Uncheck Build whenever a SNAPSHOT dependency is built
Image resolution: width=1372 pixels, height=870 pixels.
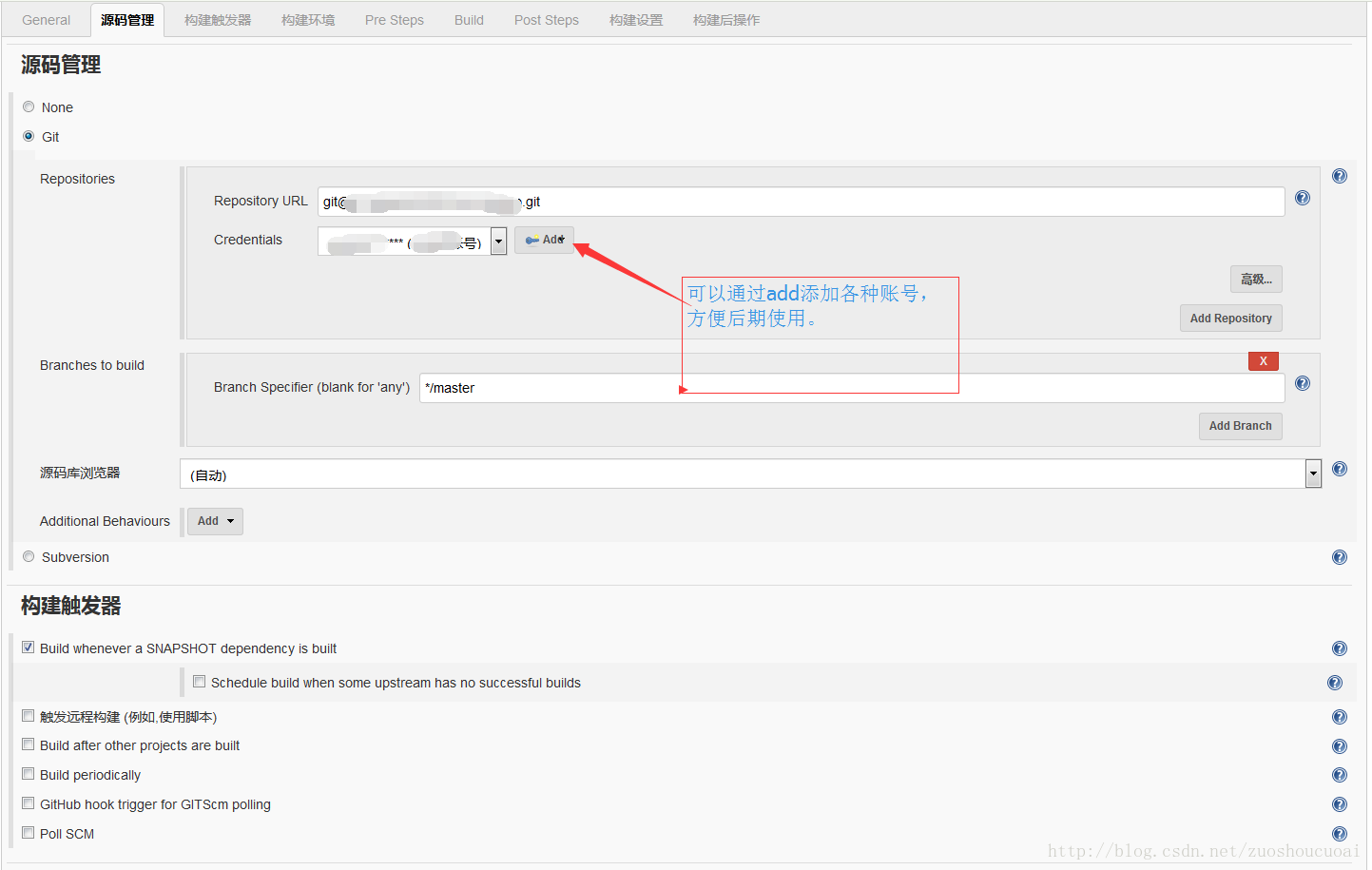(28, 647)
